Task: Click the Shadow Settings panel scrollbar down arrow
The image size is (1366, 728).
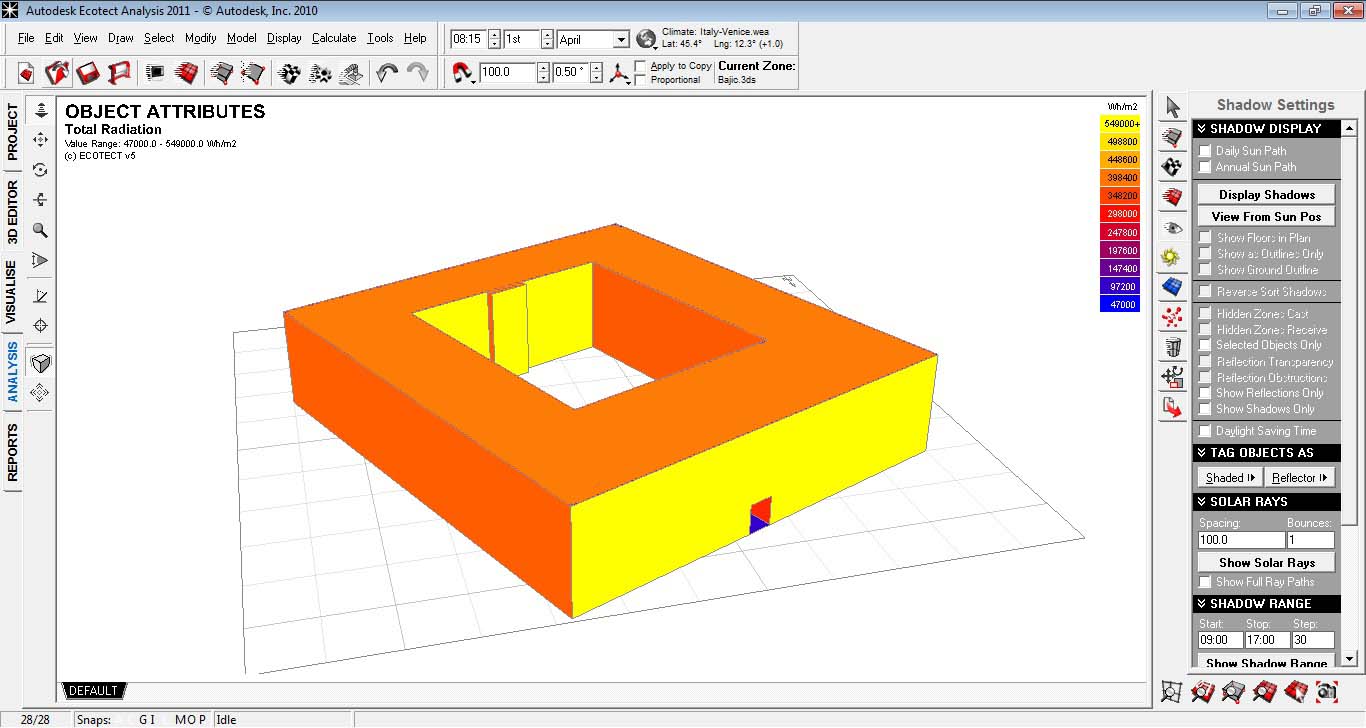Action: tap(1349, 659)
